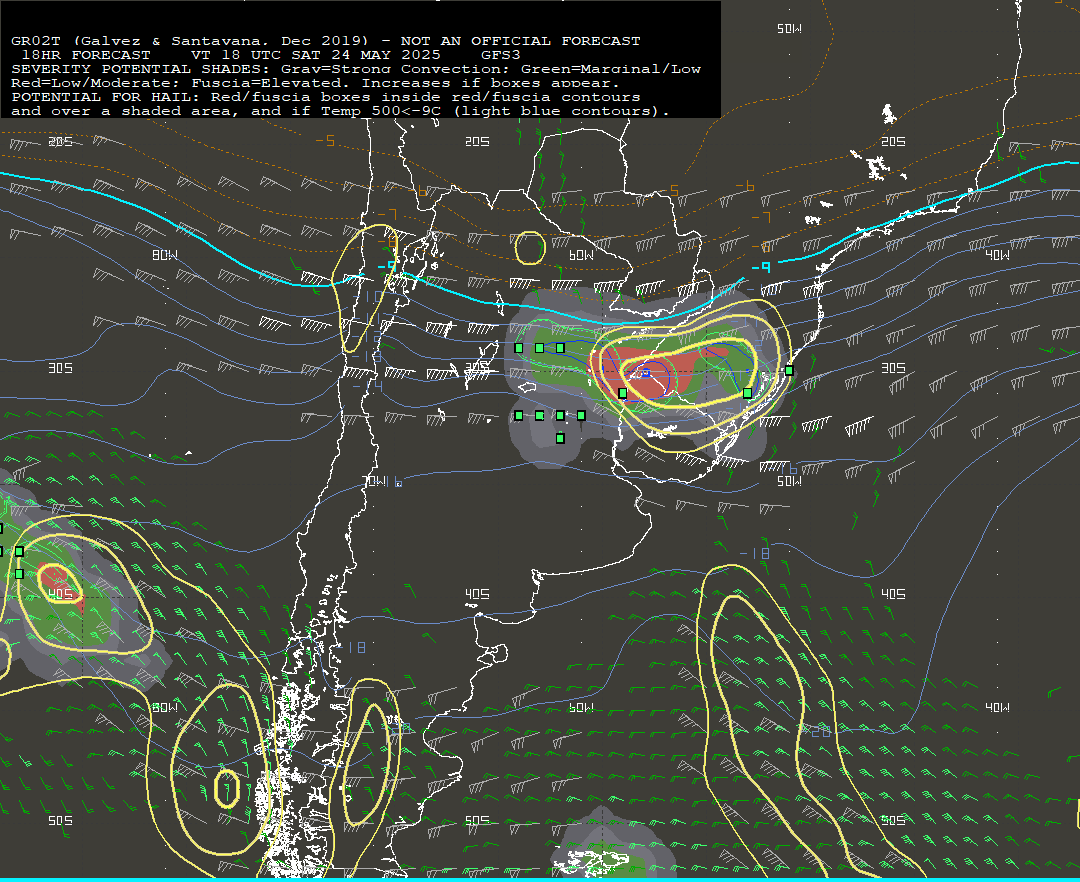This screenshot has height=882, width=1080.
Task: Select the rightmost '50S' latitude label
Action: pos(893,820)
